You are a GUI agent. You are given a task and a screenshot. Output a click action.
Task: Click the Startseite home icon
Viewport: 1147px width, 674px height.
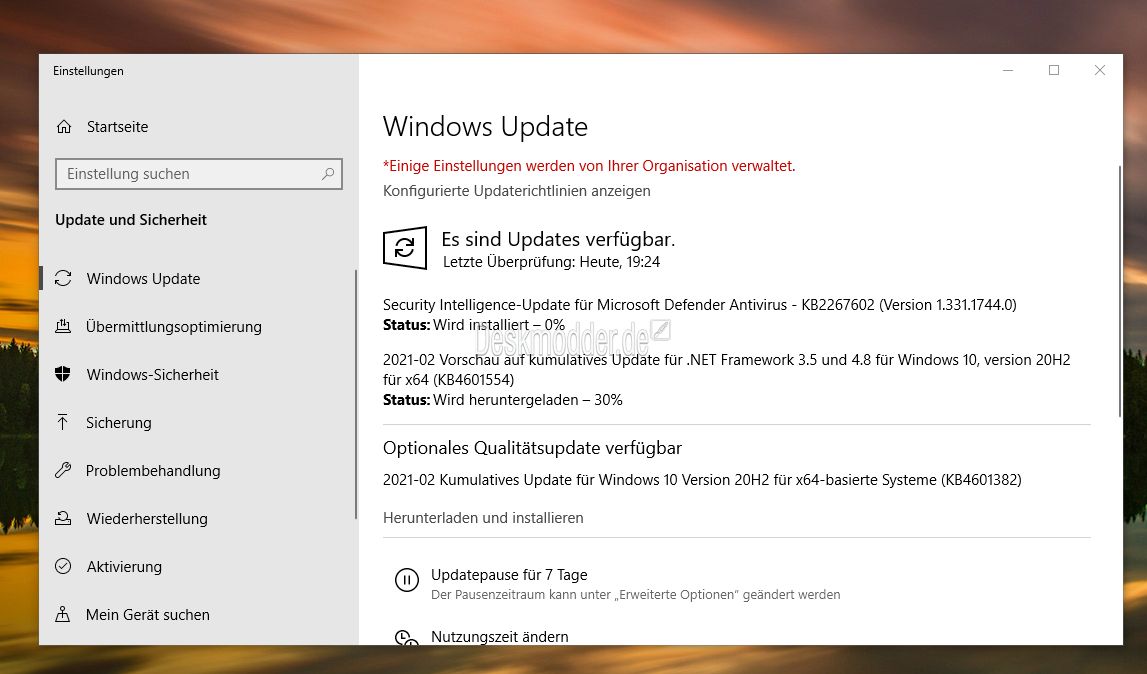64,127
